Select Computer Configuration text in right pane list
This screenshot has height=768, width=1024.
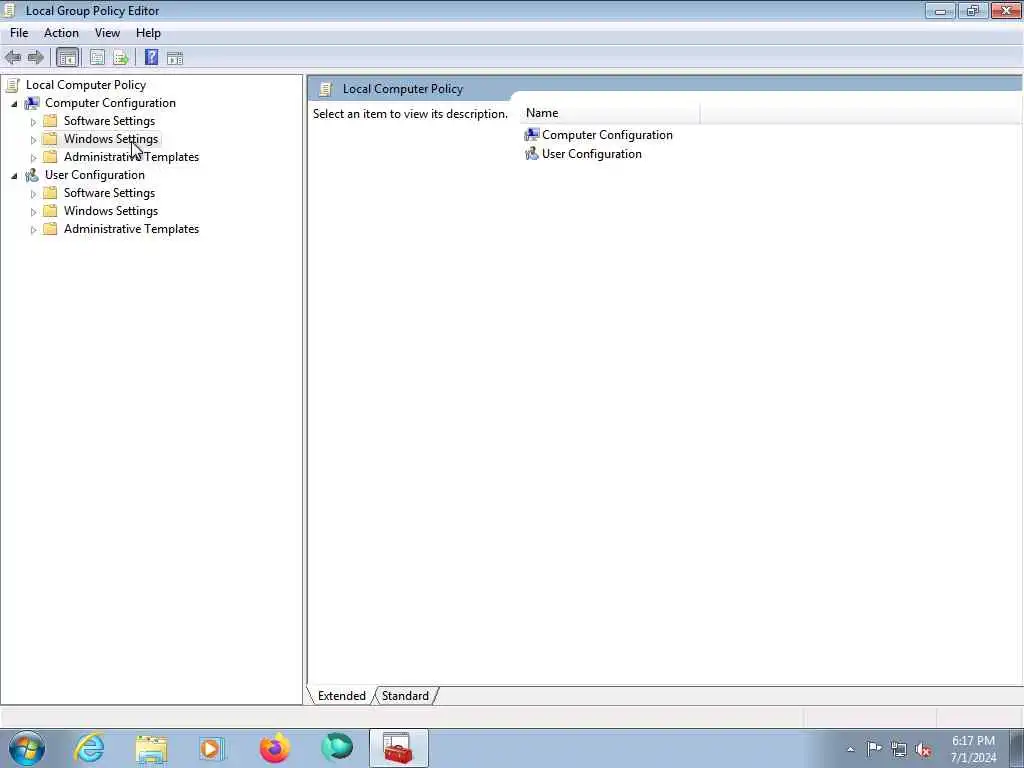pyautogui.click(x=607, y=135)
